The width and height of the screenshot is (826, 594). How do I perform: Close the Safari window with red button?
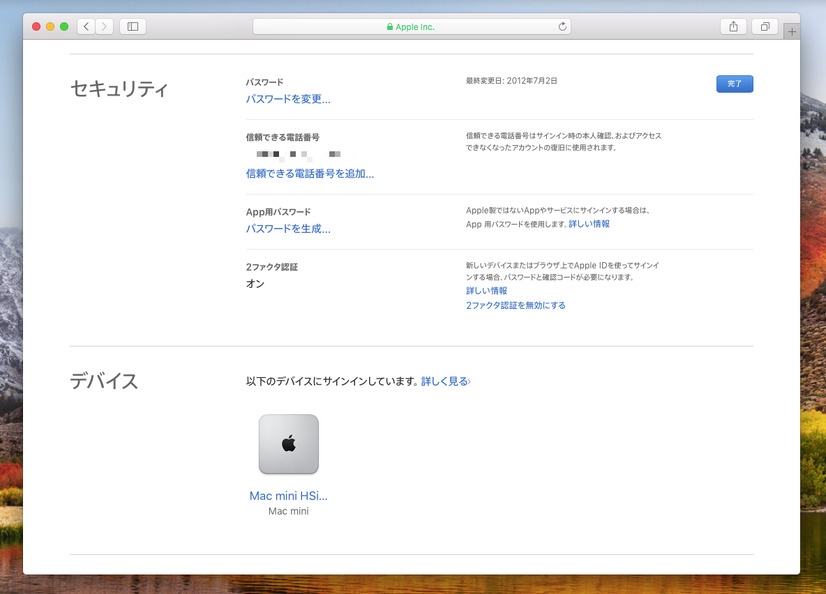(36, 26)
